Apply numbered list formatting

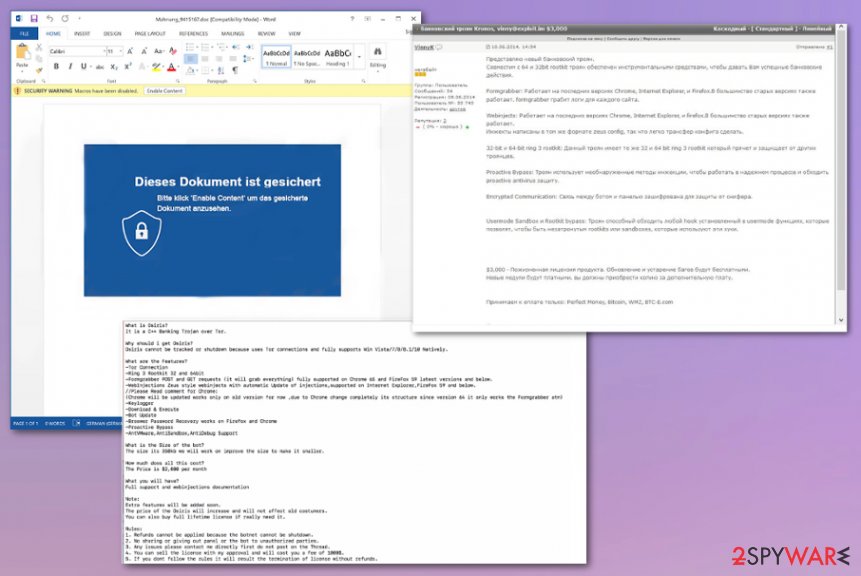(207, 47)
